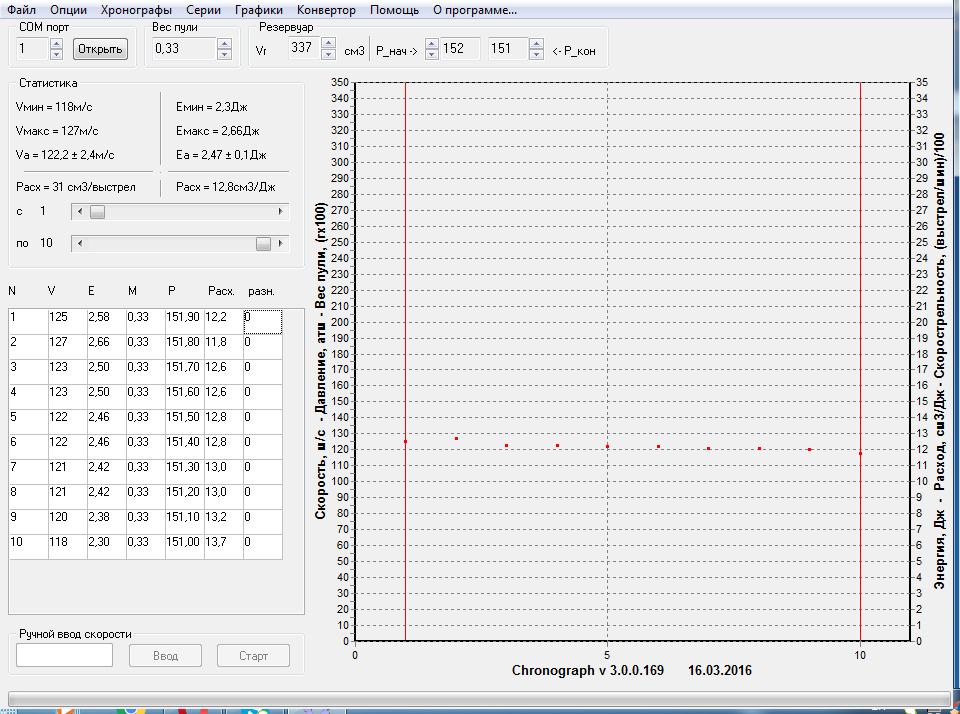960x714 pixels.
Task: Click the Открыть button for COM port
Action: [x=100, y=49]
